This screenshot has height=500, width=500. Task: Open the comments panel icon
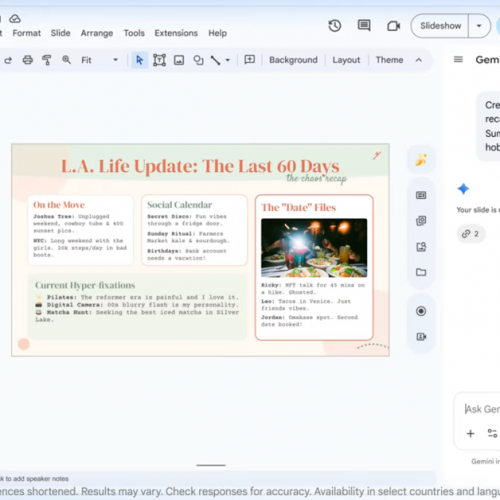click(364, 26)
